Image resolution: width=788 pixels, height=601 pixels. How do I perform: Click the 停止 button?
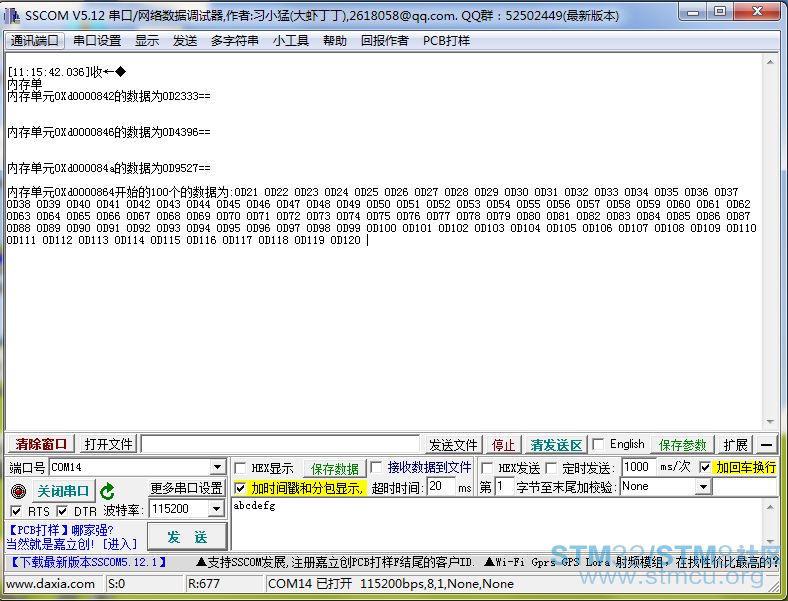click(503, 445)
